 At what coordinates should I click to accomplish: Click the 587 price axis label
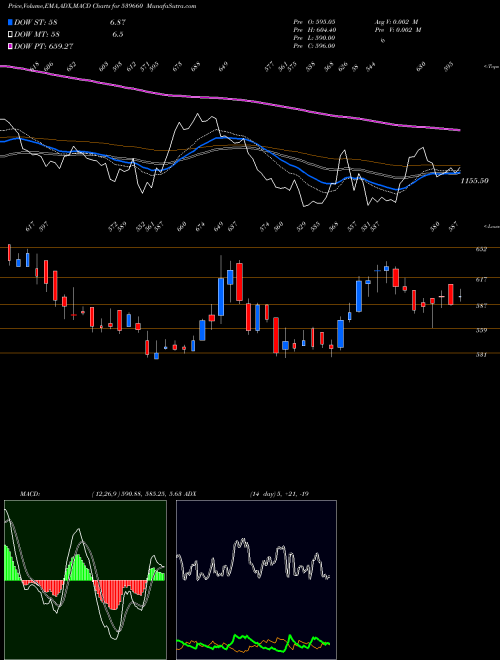click(x=481, y=306)
